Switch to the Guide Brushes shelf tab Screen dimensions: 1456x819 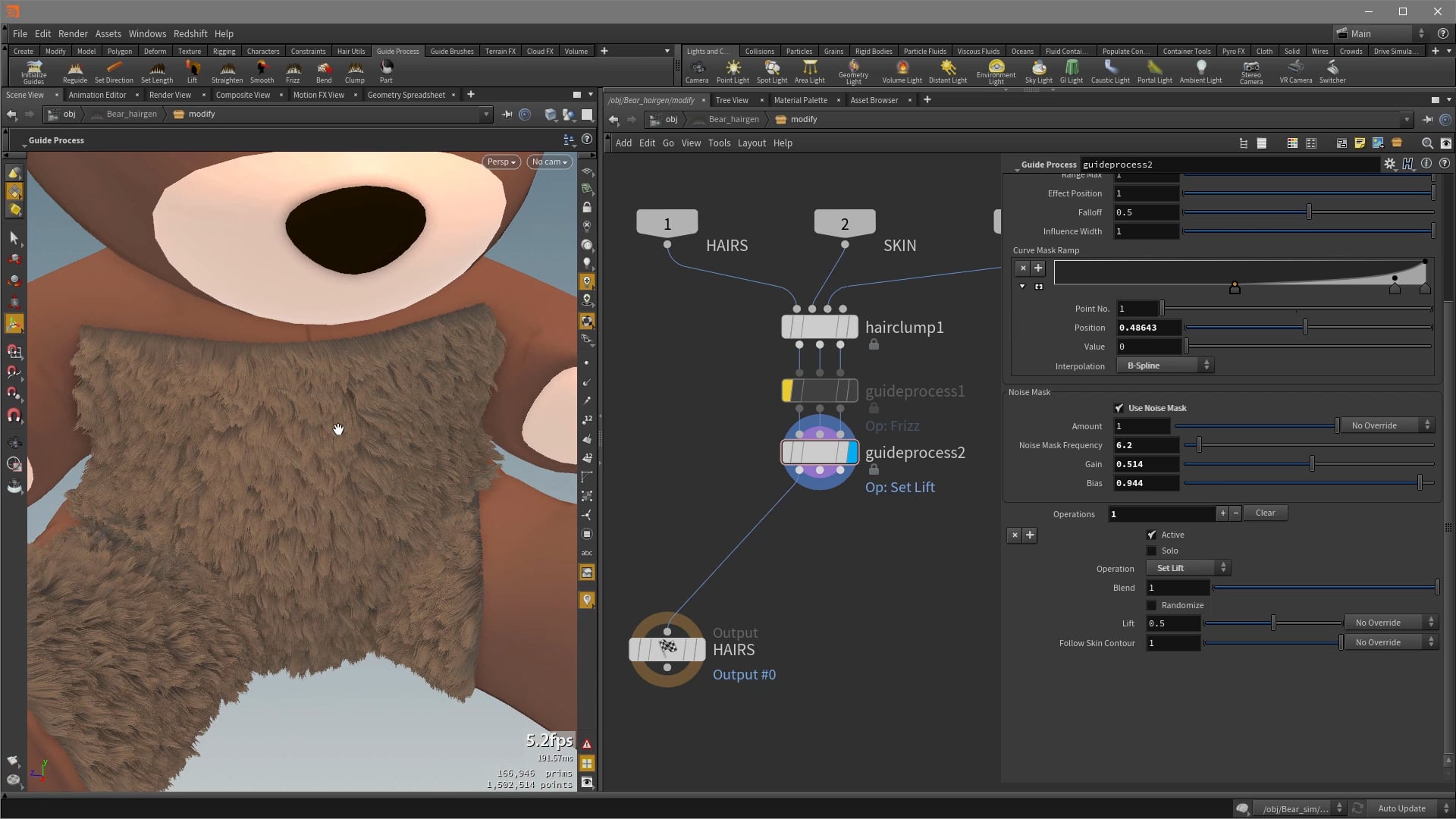tap(452, 51)
